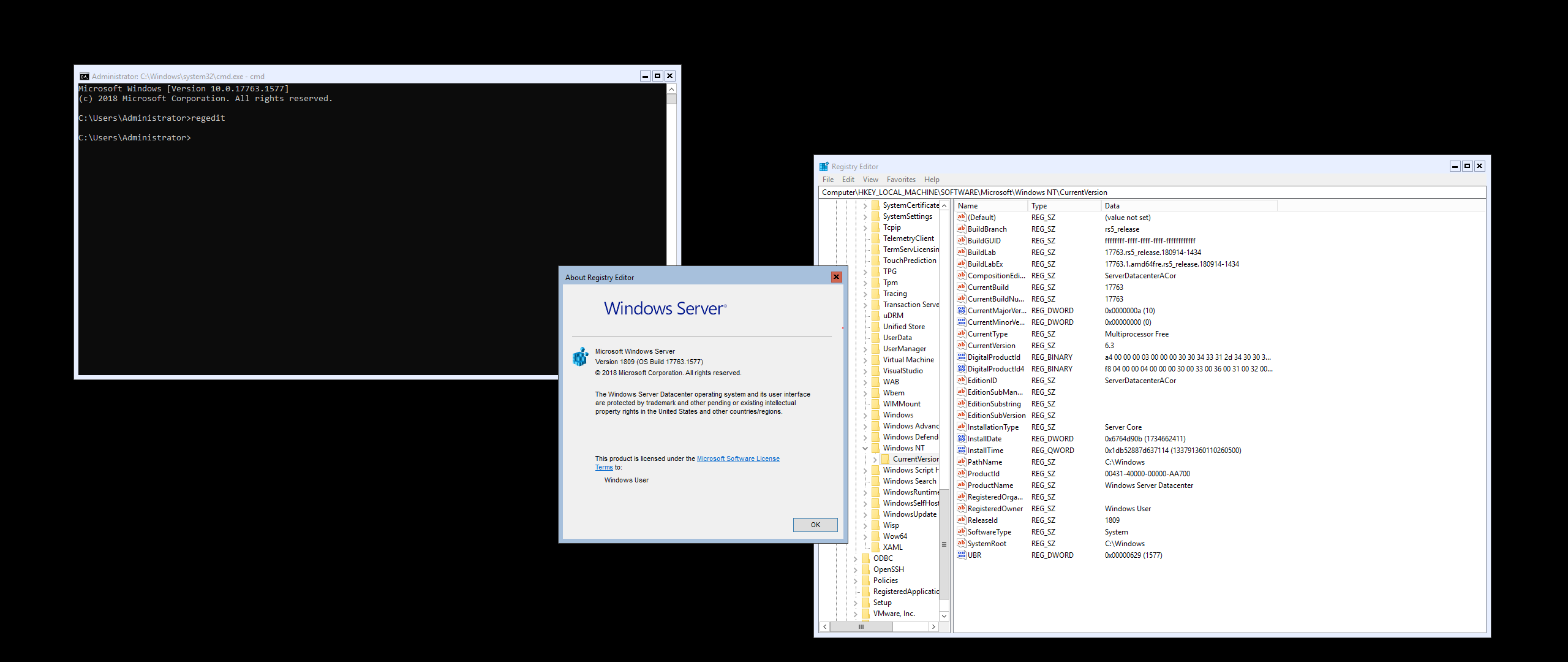Click the BuildBranch string value icon

962,229
